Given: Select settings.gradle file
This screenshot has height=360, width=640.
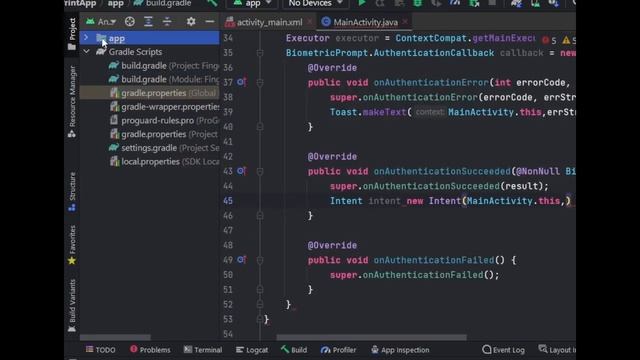Looking at the screenshot, I should [164, 148].
